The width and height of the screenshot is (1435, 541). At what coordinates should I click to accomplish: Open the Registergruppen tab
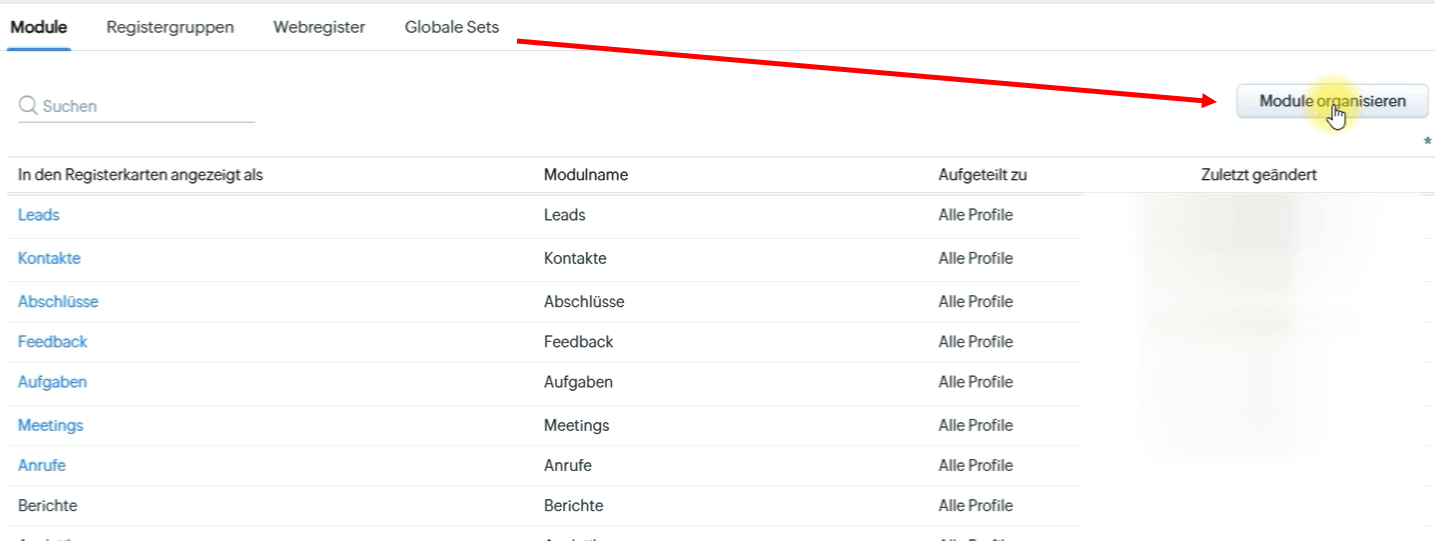point(170,27)
